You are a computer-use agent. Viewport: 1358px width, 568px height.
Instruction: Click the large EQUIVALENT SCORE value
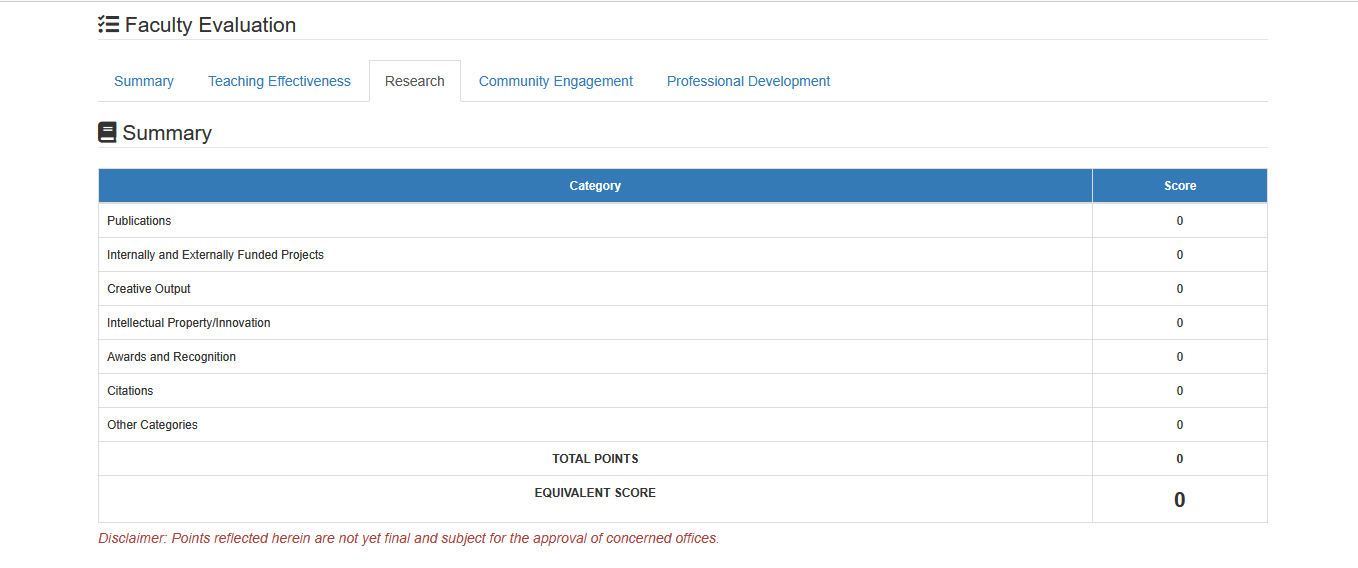pyautogui.click(x=1180, y=500)
